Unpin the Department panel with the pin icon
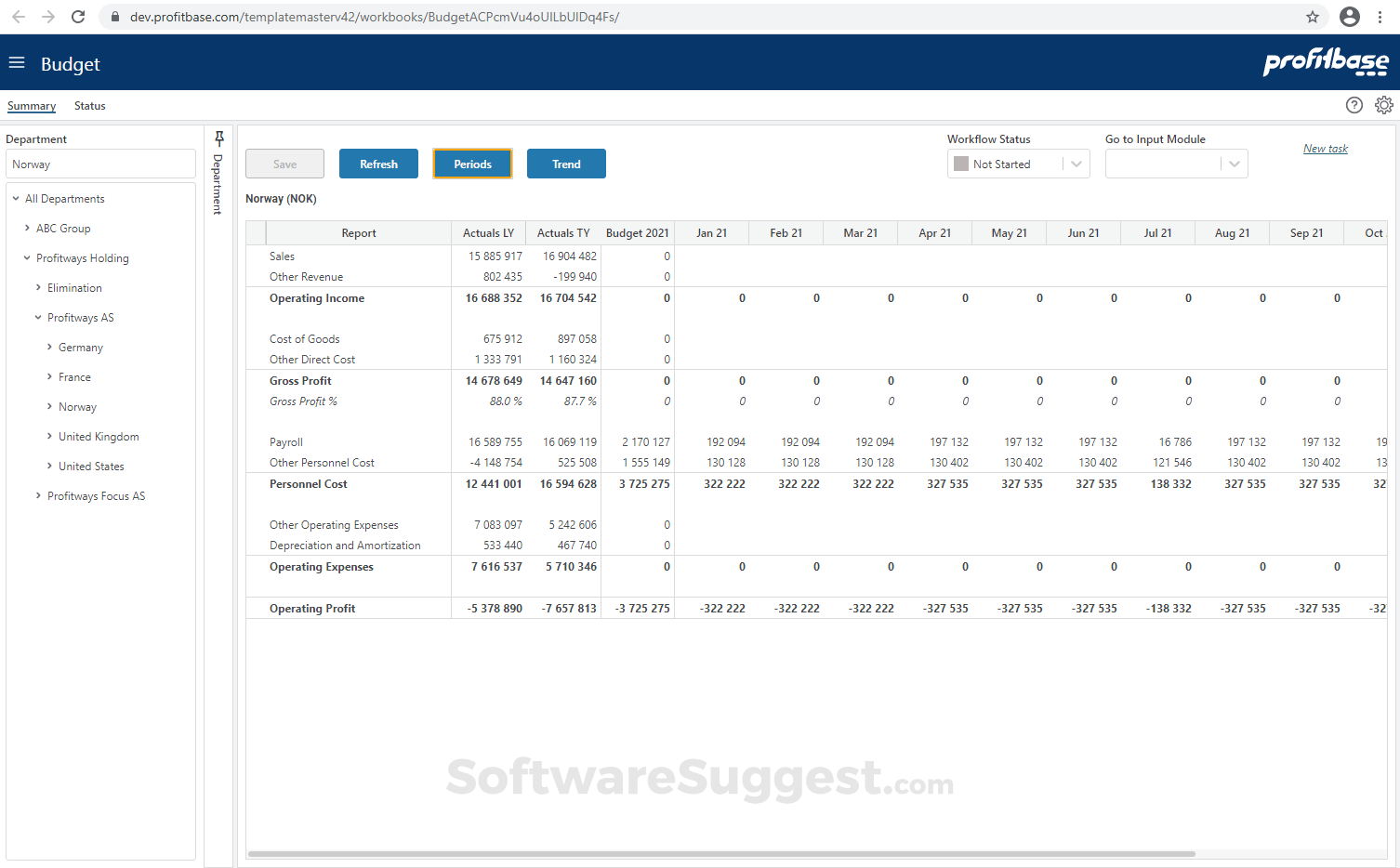The image size is (1400, 868). coord(218,138)
